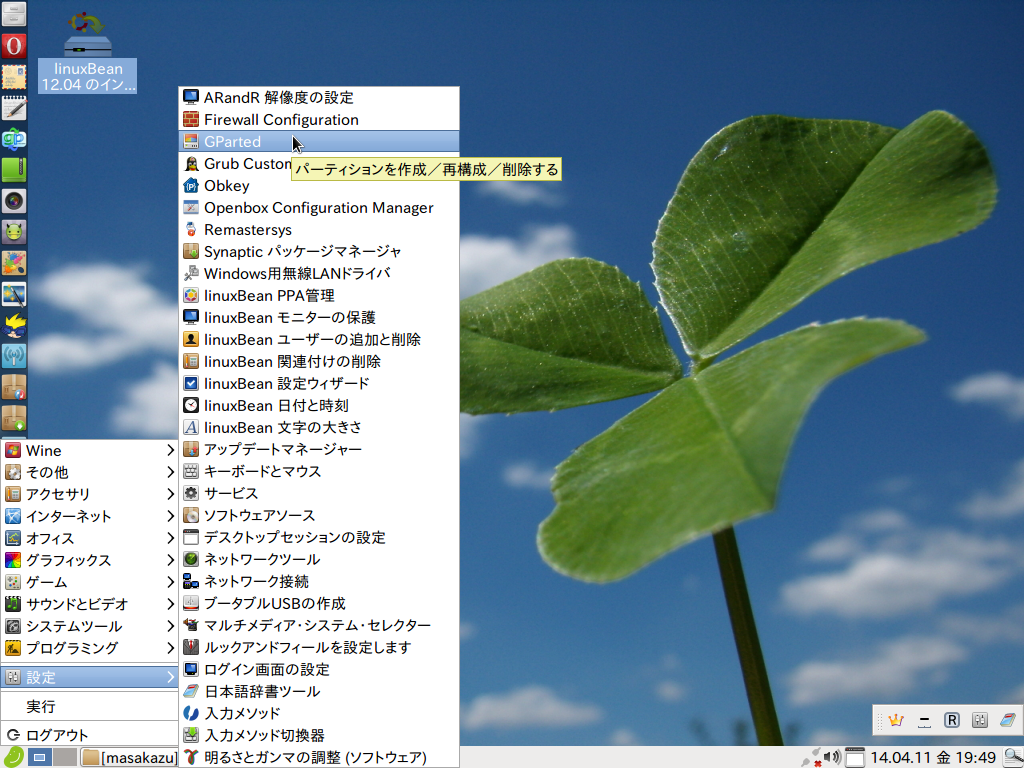1024x768 pixels.
Task: Expand the オフィス submenu
Action: pos(89,538)
